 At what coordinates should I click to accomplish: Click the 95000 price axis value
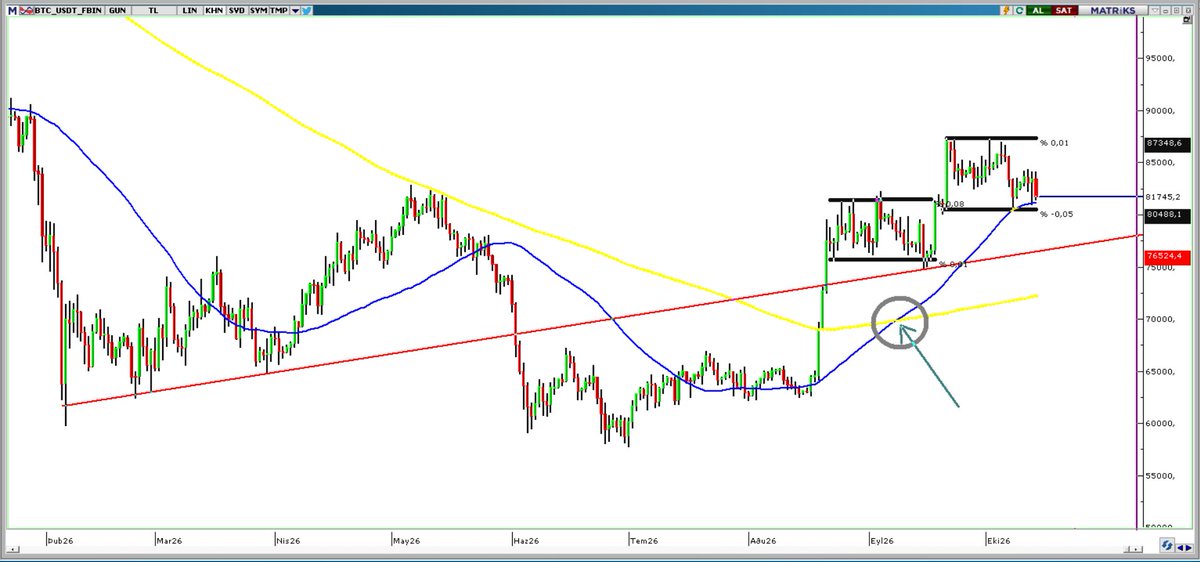pyautogui.click(x=1161, y=58)
